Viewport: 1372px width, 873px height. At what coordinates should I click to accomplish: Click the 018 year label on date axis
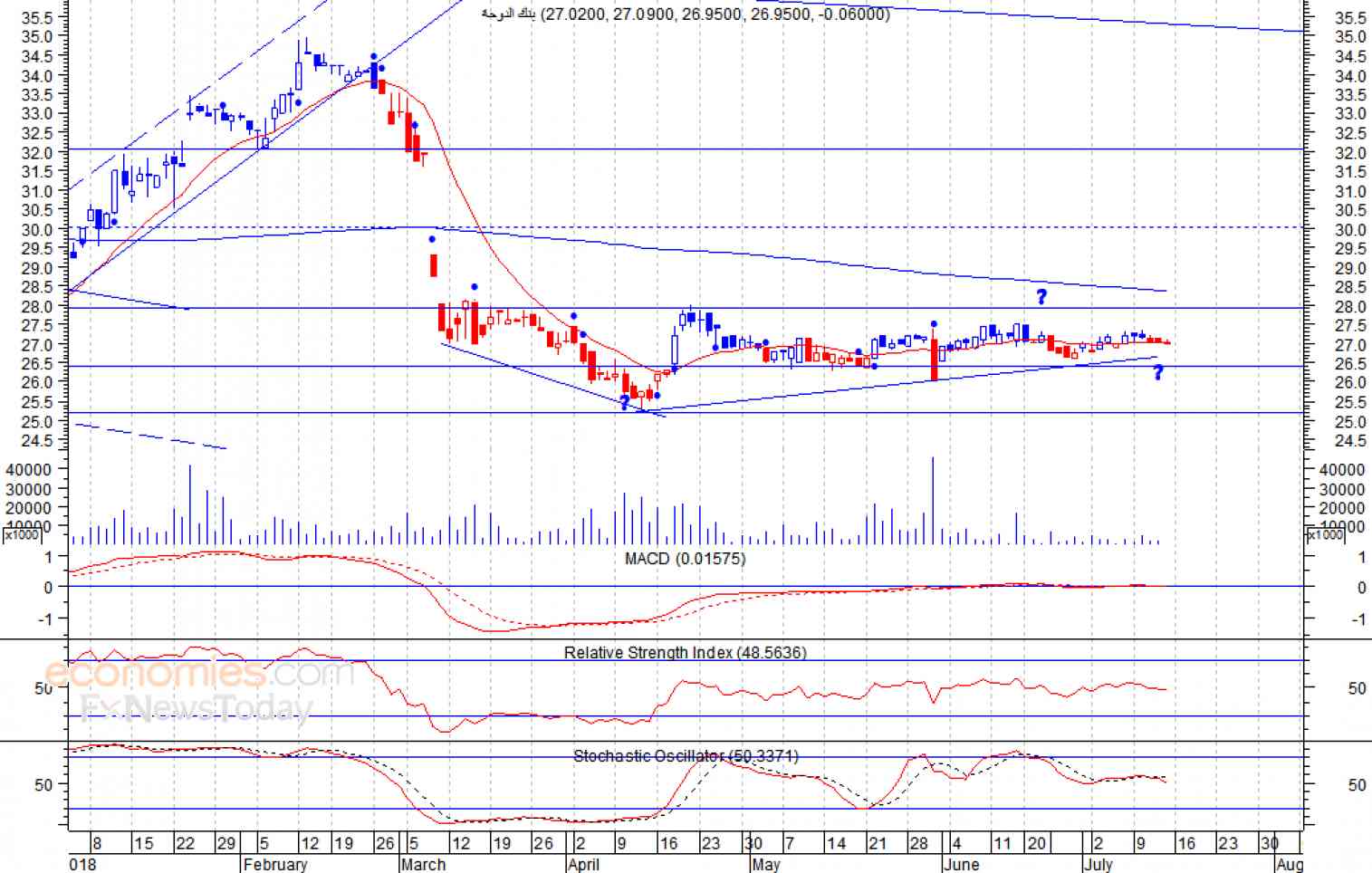coord(83,864)
